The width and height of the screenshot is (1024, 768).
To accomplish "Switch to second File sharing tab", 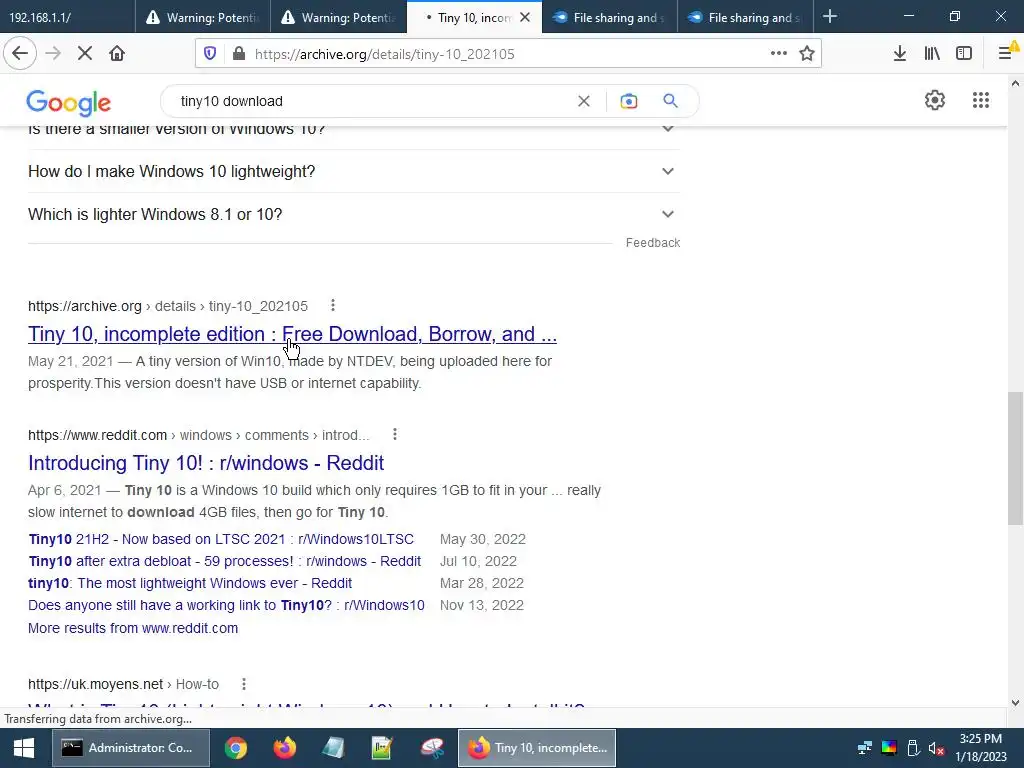I will click(746, 17).
